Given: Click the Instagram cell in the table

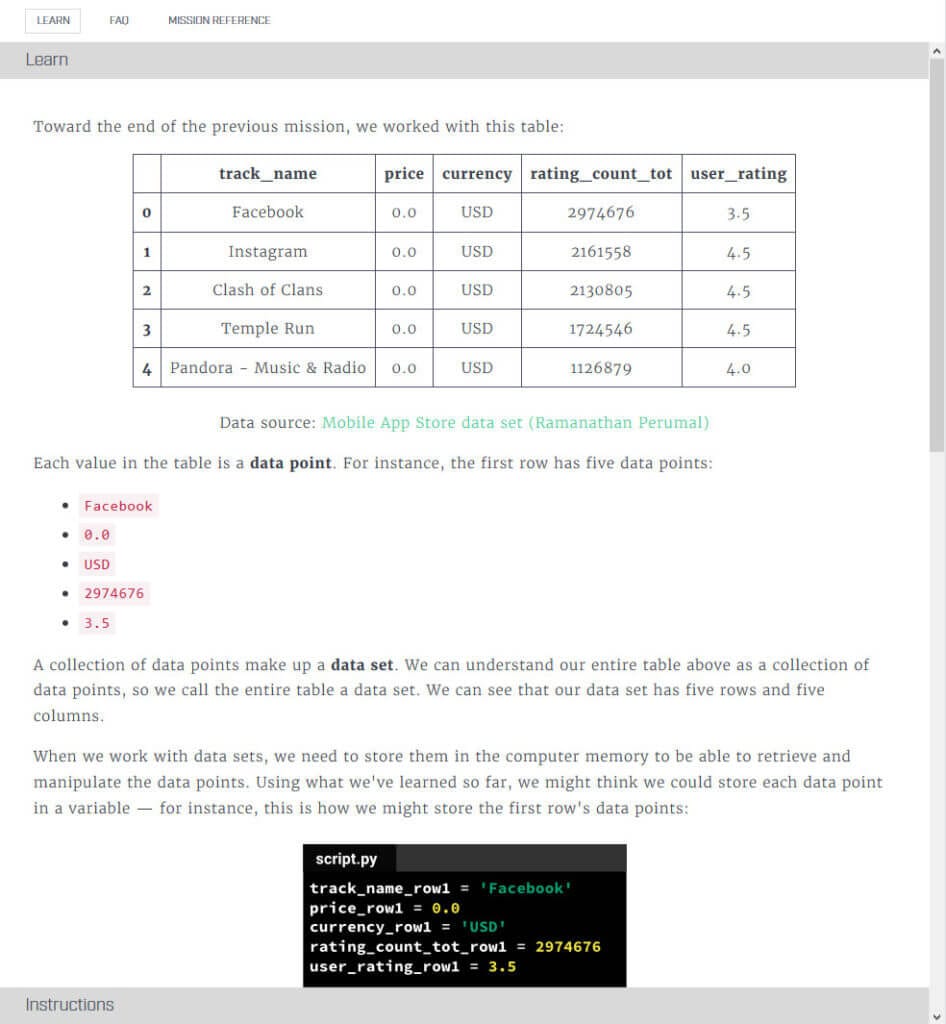Looking at the screenshot, I should tap(267, 251).
